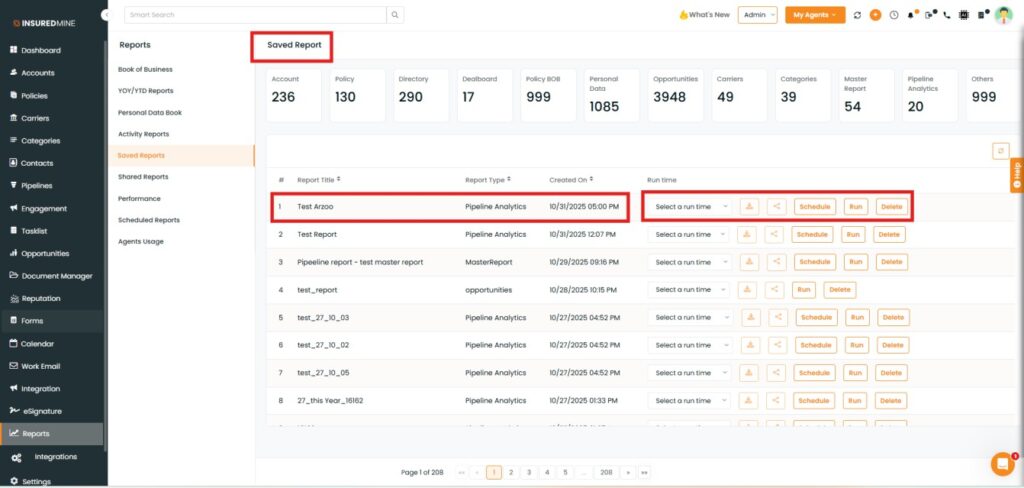Open the notifications bell in the top bar
This screenshot has width=1024, height=488.
point(911,15)
